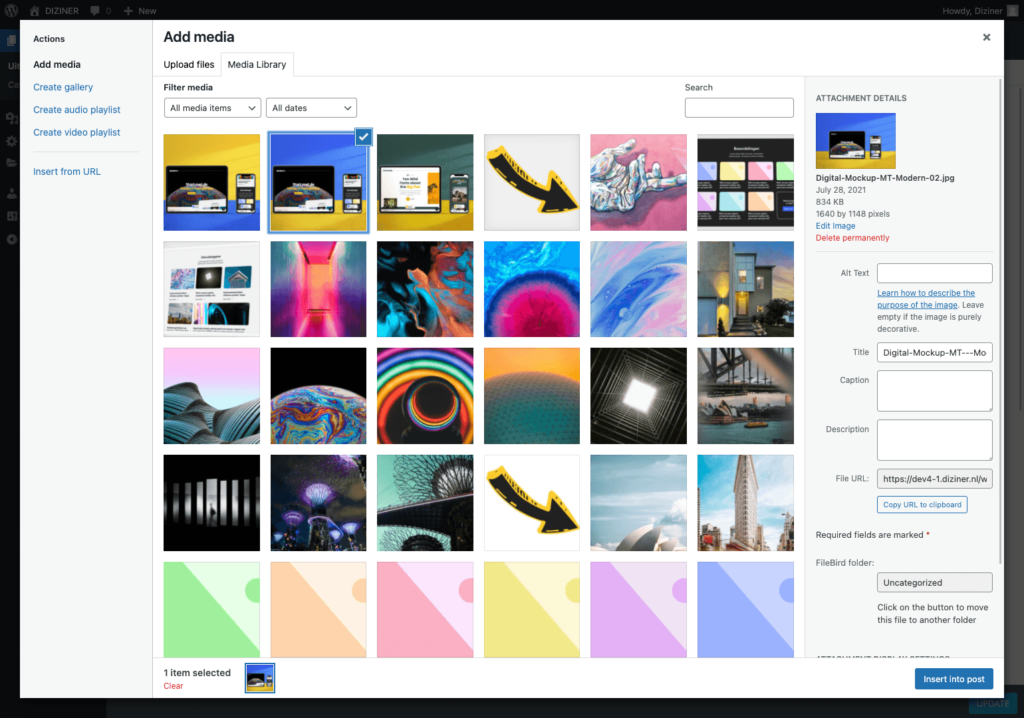Expand the All dates filter
This screenshot has width=1024, height=718.
point(311,108)
